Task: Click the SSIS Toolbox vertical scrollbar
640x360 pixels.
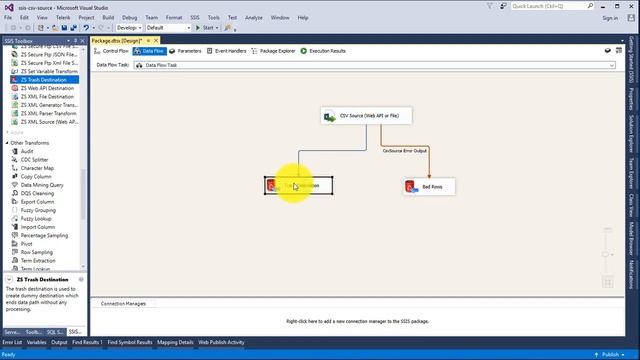Action: click(83, 194)
